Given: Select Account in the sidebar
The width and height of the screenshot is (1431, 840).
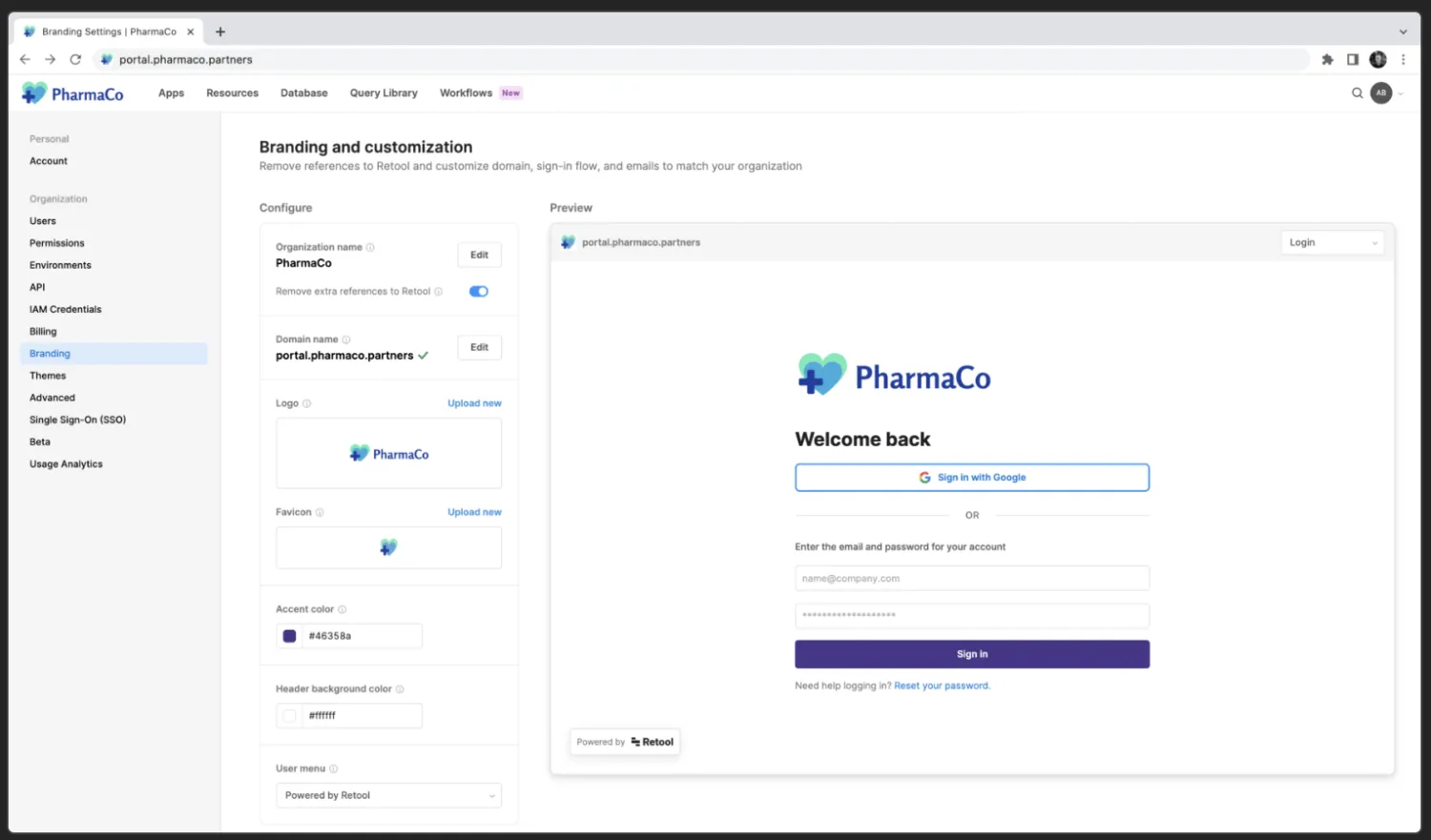Looking at the screenshot, I should (x=49, y=161).
